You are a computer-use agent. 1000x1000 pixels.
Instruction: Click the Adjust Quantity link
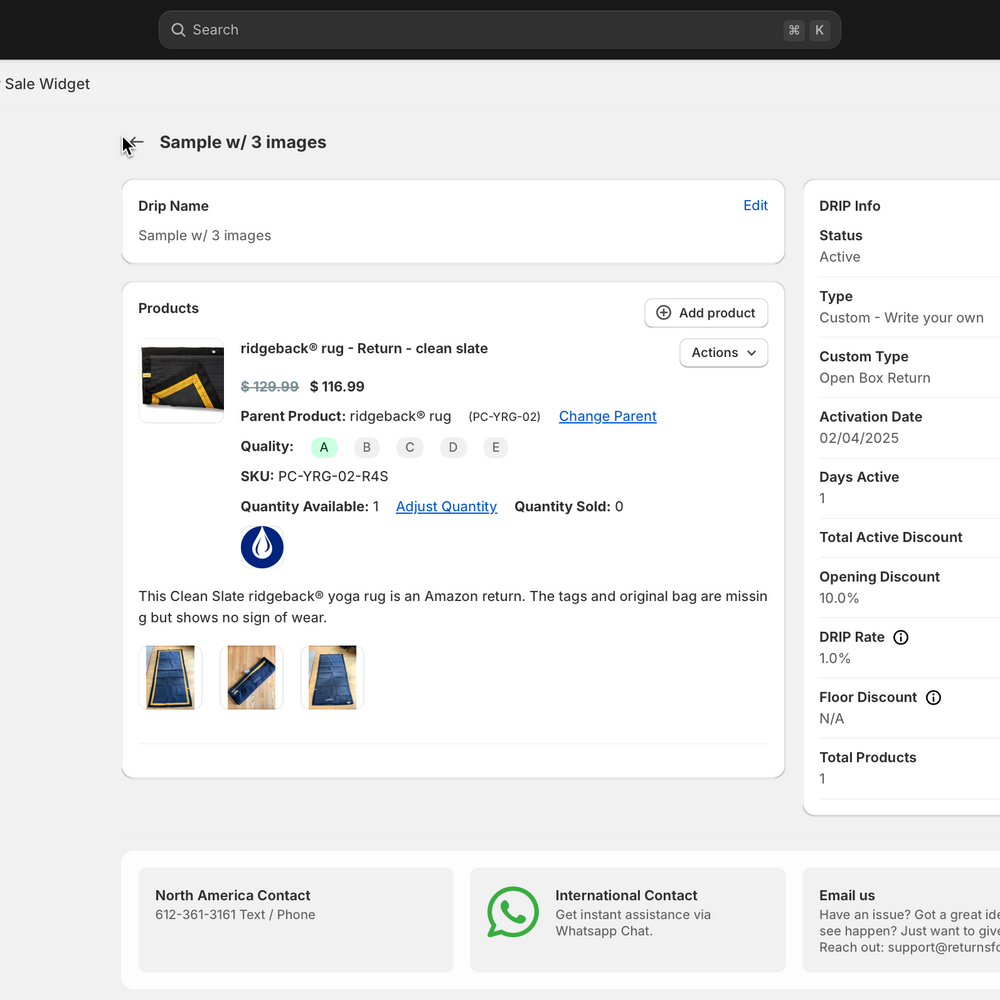(446, 506)
